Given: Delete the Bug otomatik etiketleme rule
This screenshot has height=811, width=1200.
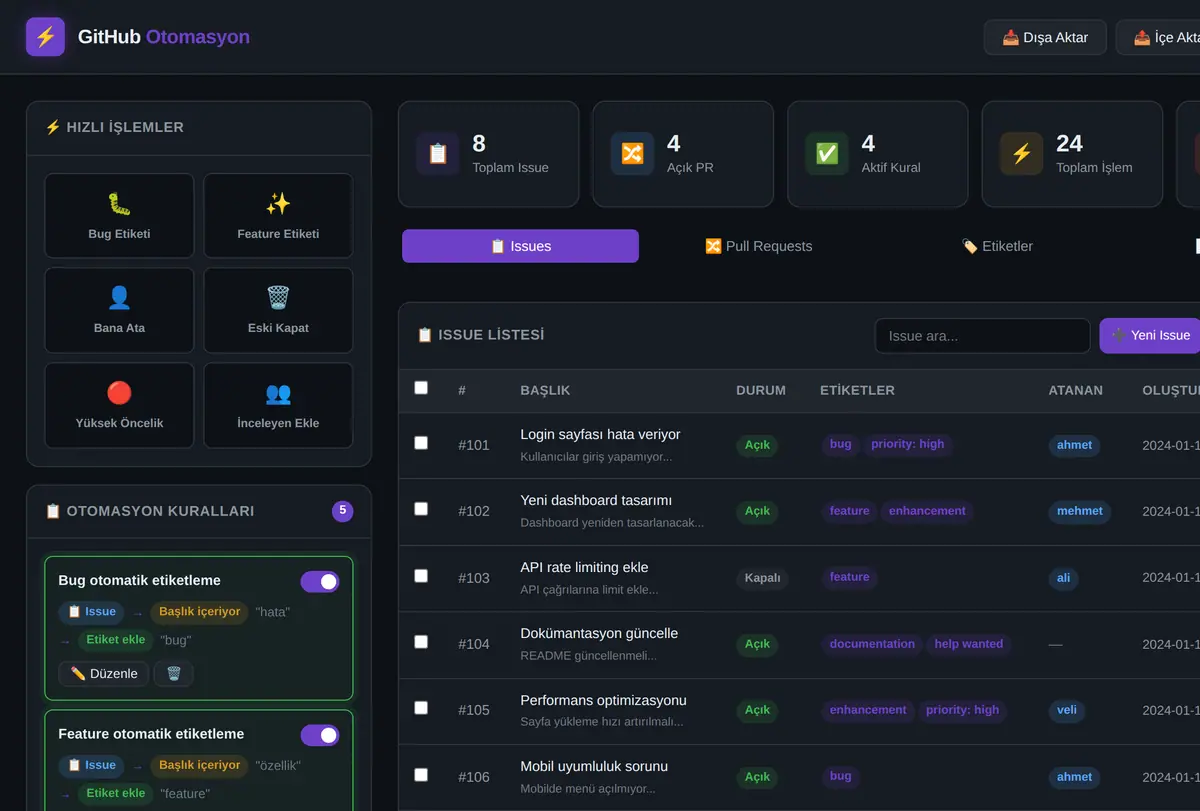Looking at the screenshot, I should pos(173,673).
